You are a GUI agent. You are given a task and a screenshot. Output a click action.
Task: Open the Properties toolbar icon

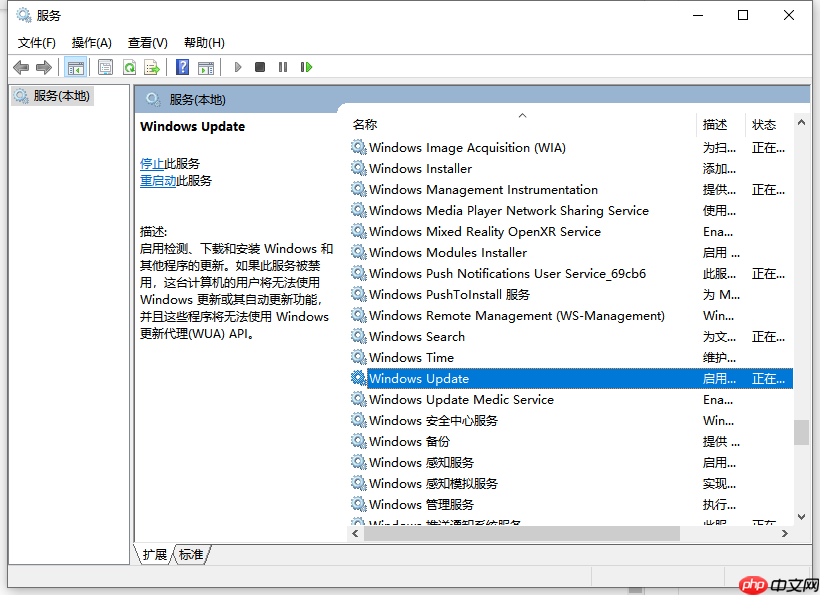pyautogui.click(x=106, y=67)
